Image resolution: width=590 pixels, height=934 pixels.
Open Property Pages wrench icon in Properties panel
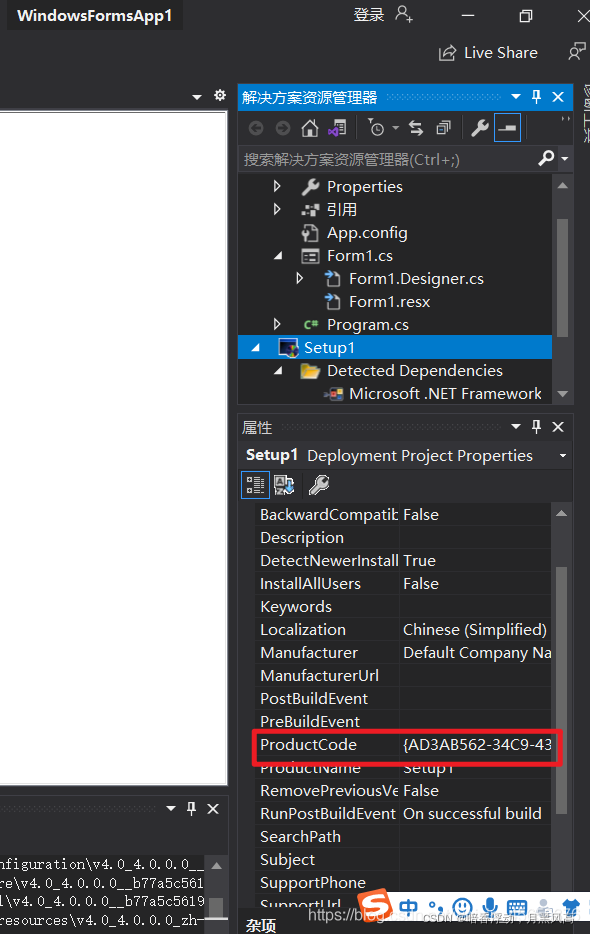tap(319, 485)
